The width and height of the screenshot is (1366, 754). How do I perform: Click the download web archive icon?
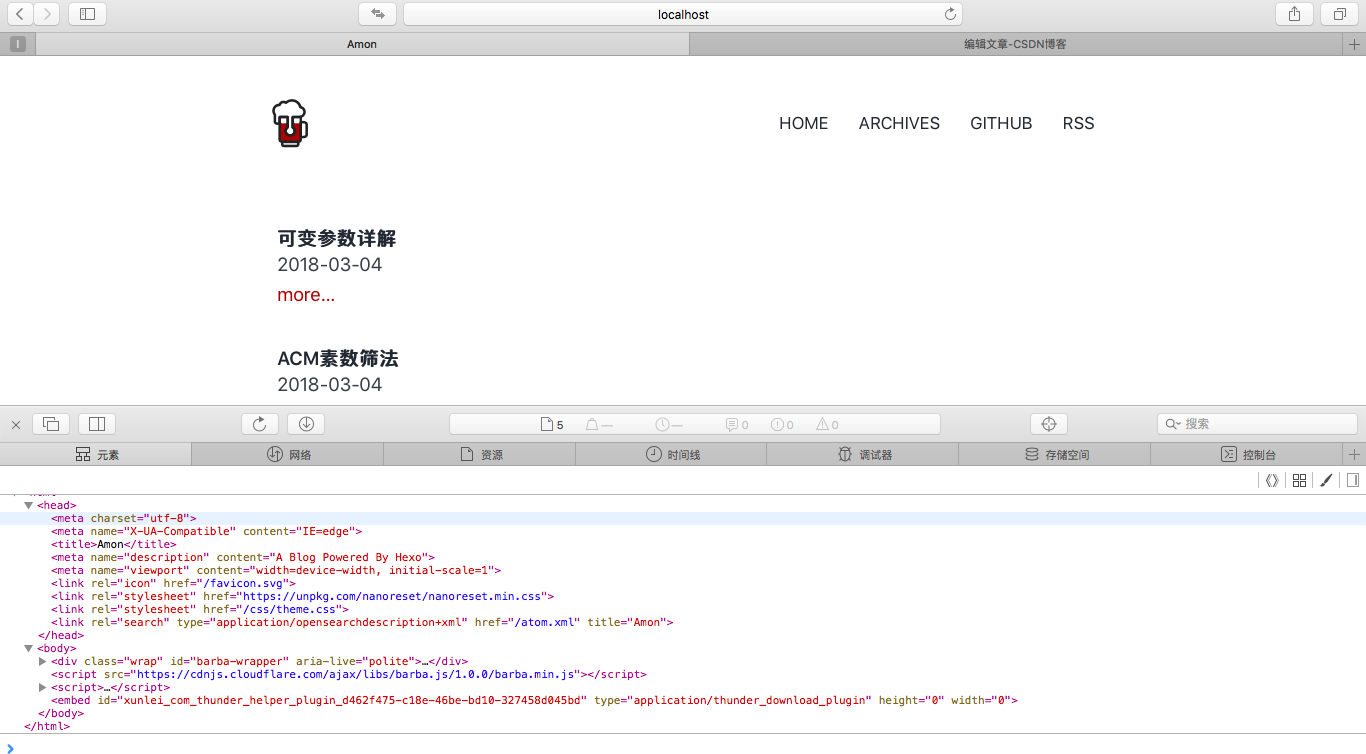pyautogui.click(x=306, y=424)
